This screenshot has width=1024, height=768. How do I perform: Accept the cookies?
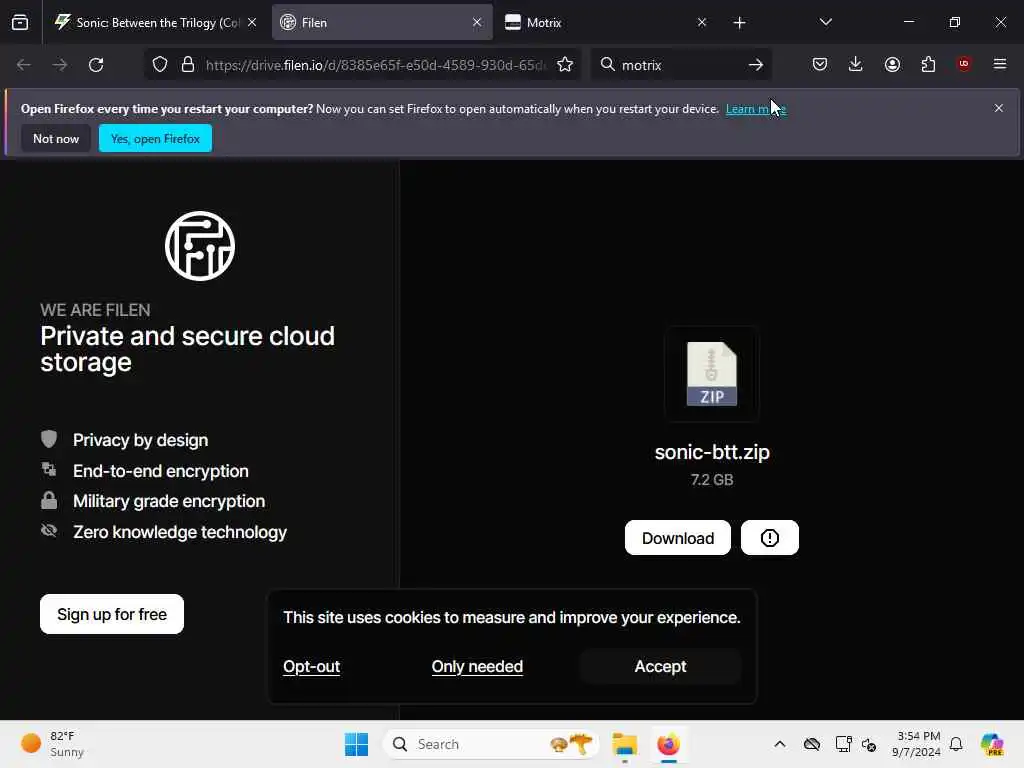pos(660,666)
